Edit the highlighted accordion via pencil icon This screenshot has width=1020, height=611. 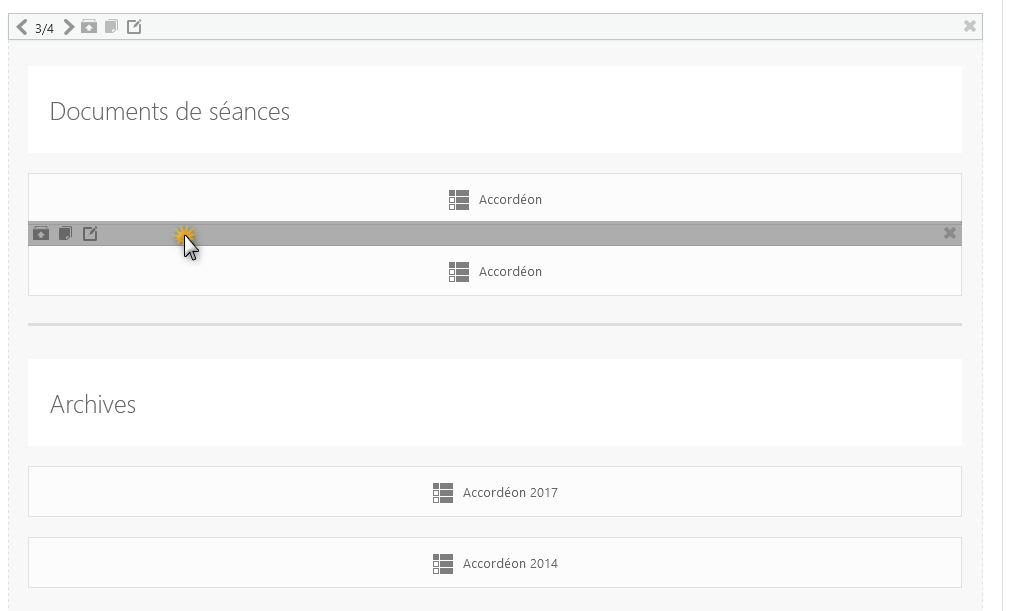coord(90,234)
